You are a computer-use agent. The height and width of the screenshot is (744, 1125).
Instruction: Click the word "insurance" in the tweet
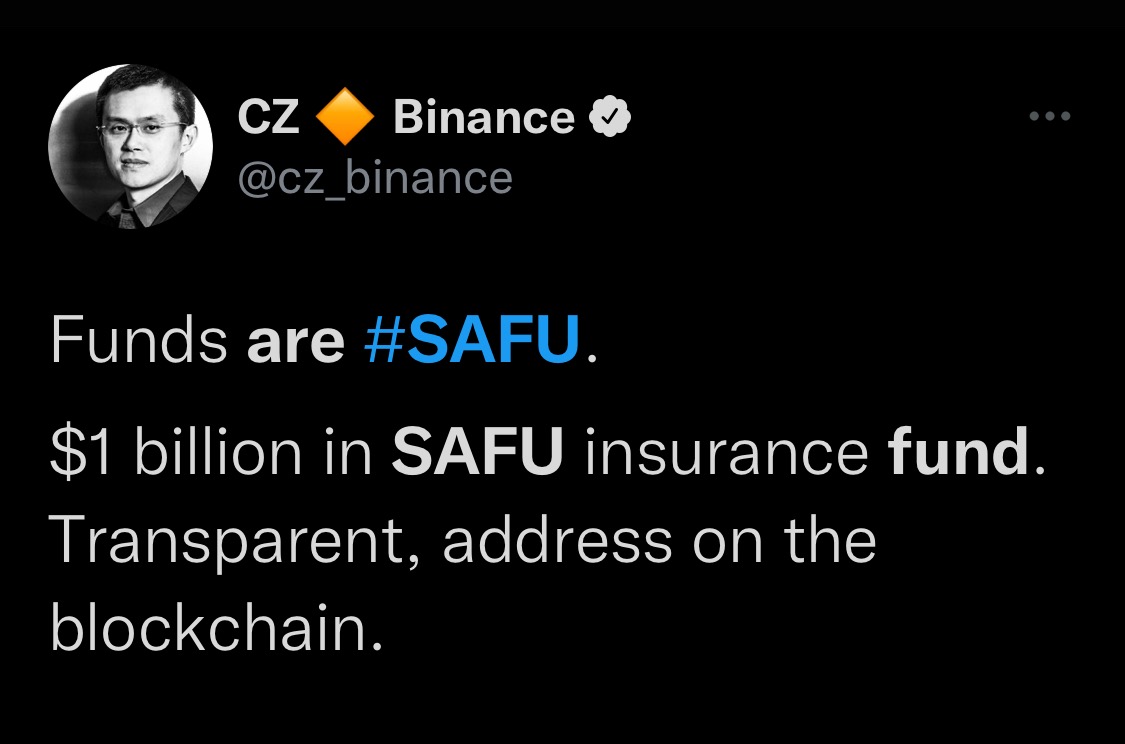pos(726,453)
